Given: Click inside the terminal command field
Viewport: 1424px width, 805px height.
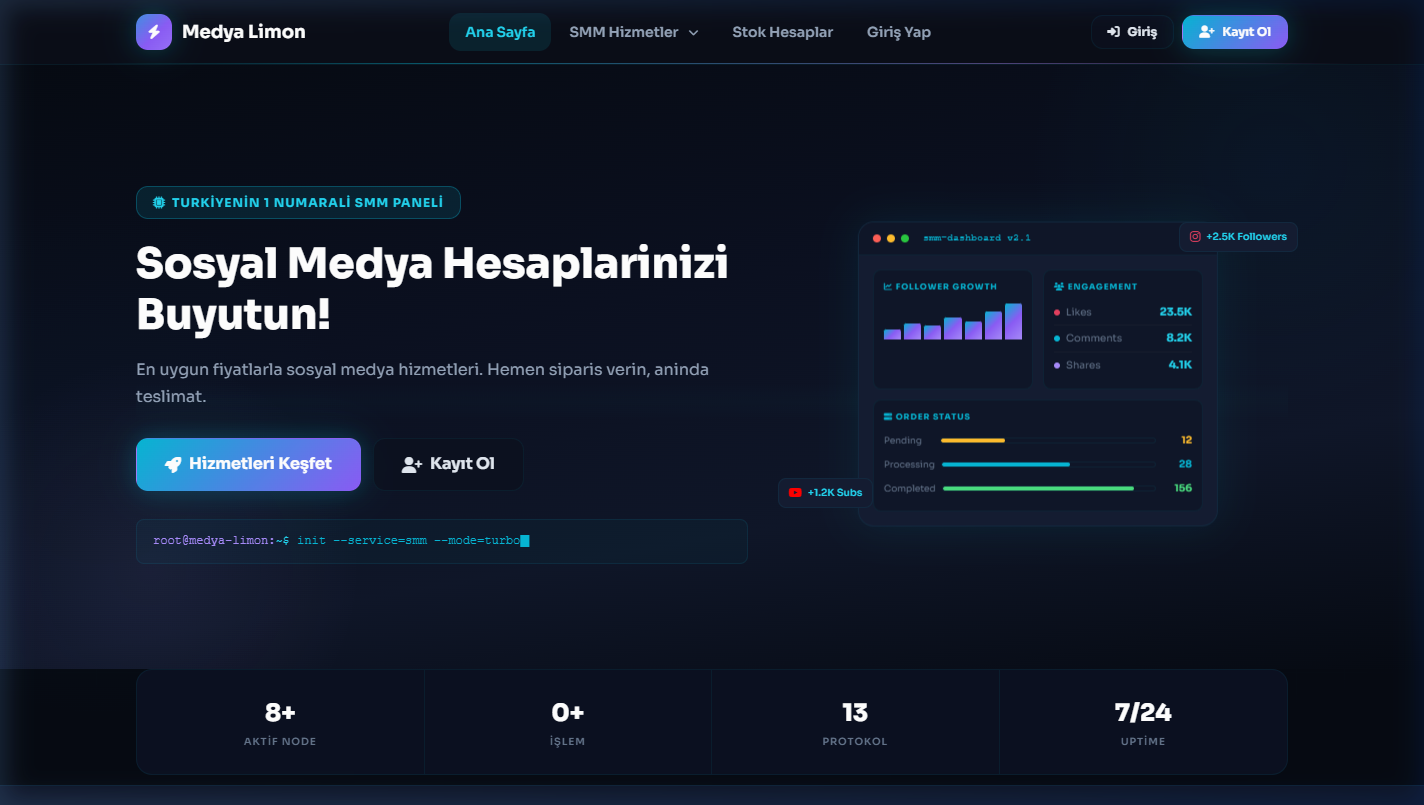Looking at the screenshot, I should coord(440,540).
